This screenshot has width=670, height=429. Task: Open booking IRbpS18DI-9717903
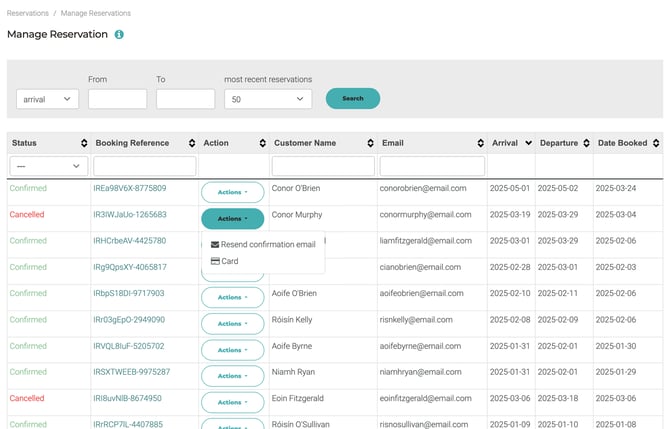pyautogui.click(x=129, y=293)
